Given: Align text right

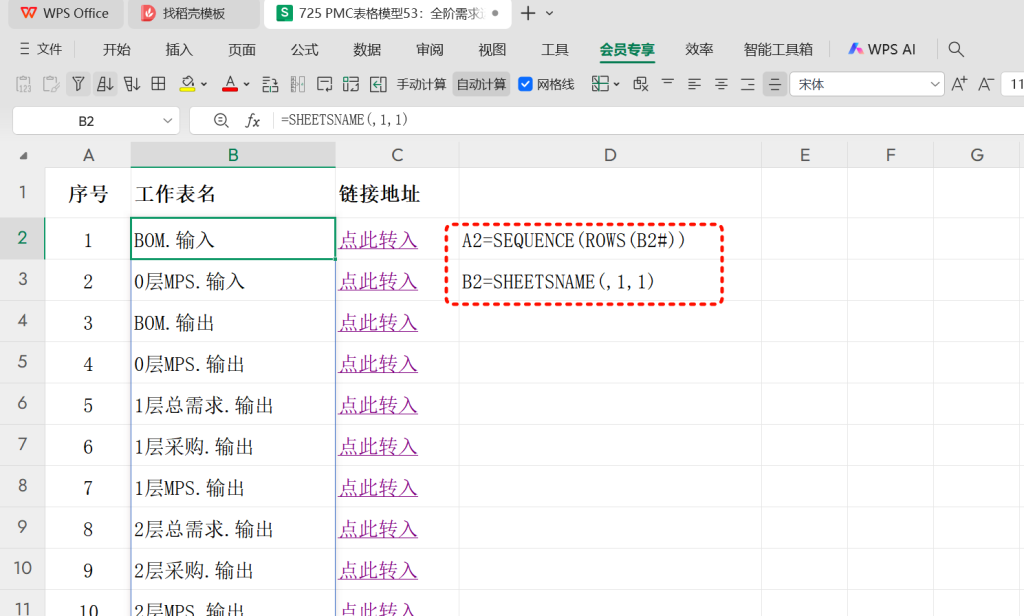Looking at the screenshot, I should pyautogui.click(x=748, y=84).
